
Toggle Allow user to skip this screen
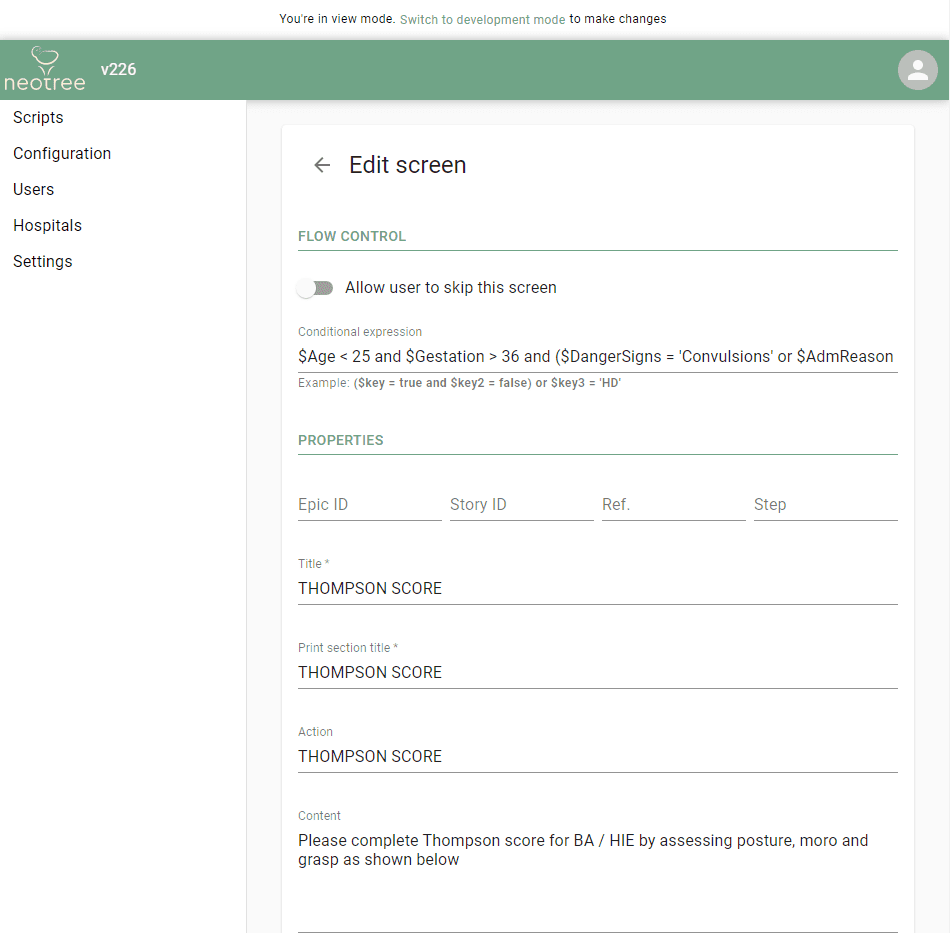[316, 288]
